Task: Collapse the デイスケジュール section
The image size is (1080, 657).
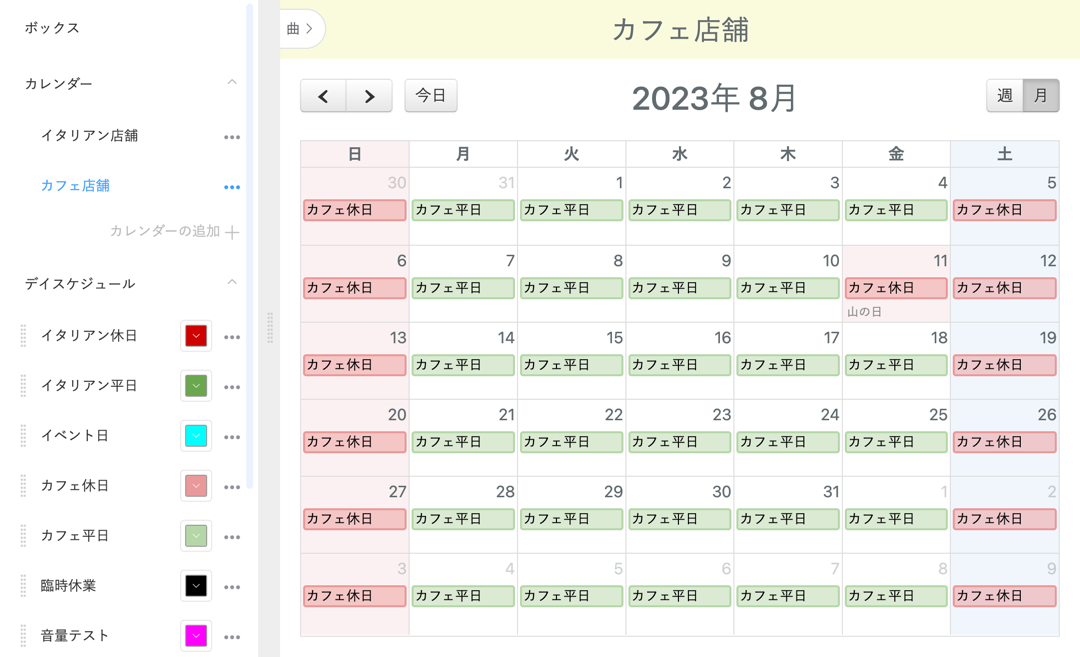Action: [232, 283]
